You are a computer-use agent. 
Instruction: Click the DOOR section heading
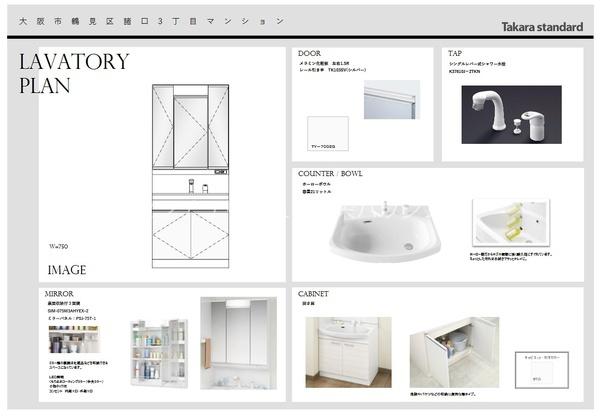coord(310,54)
